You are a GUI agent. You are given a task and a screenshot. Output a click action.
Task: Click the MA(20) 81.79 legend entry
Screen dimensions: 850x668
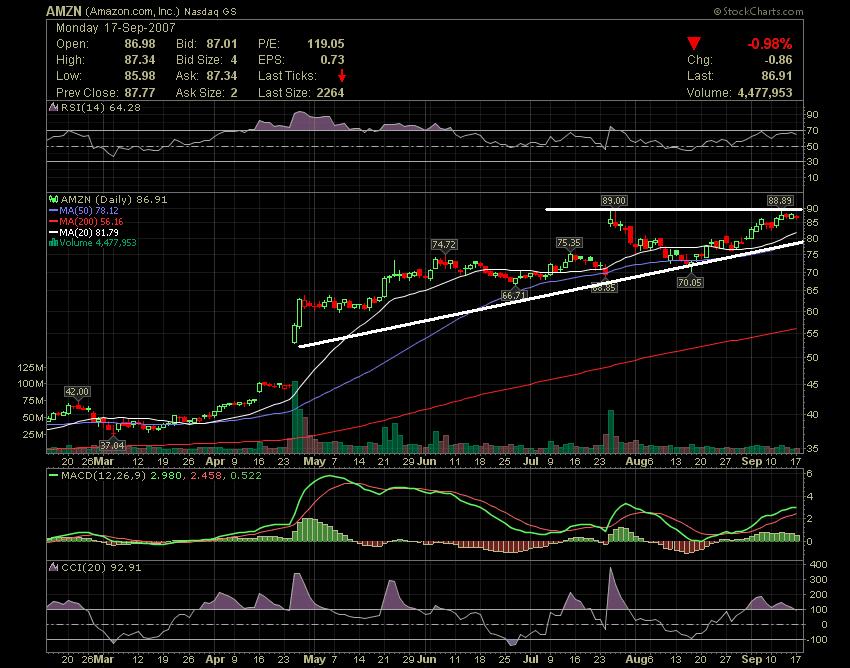coord(83,232)
